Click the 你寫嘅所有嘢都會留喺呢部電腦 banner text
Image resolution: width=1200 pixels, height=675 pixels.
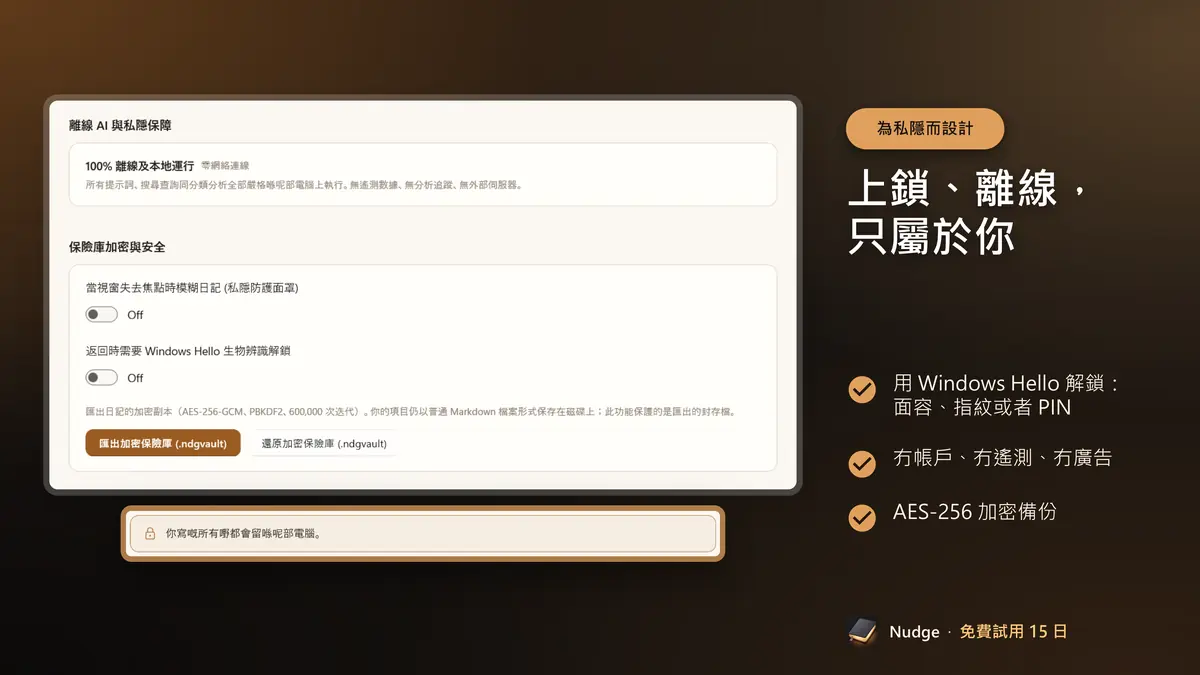[x=243, y=534]
